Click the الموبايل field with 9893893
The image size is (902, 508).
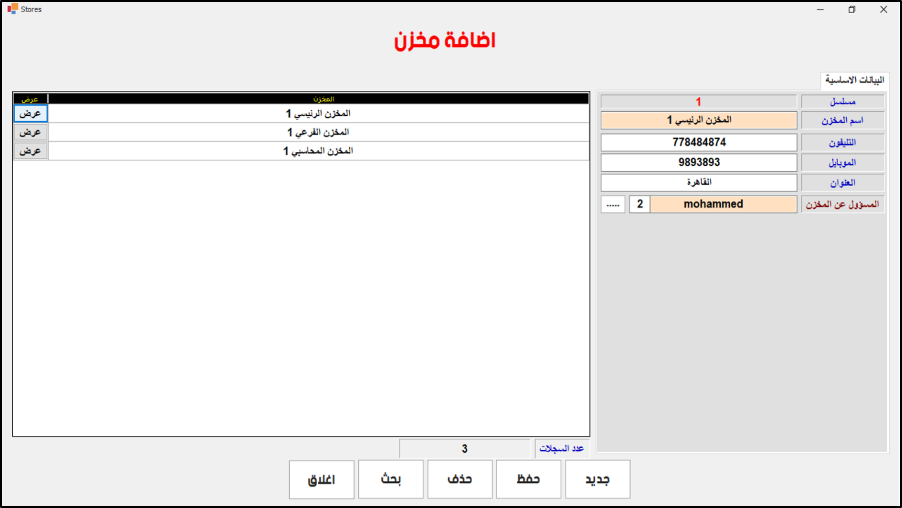tap(699, 162)
